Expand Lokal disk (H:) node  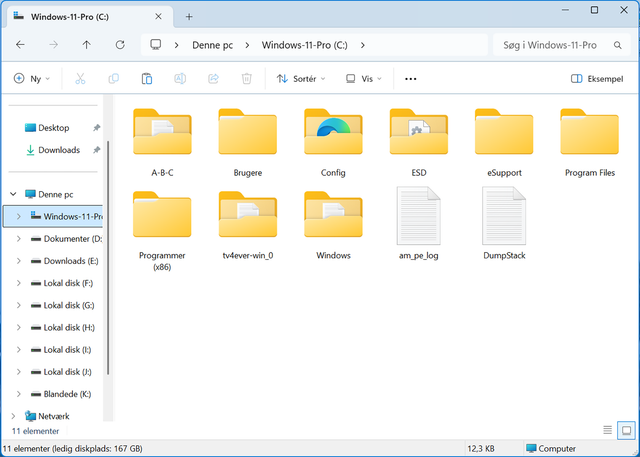point(19,327)
